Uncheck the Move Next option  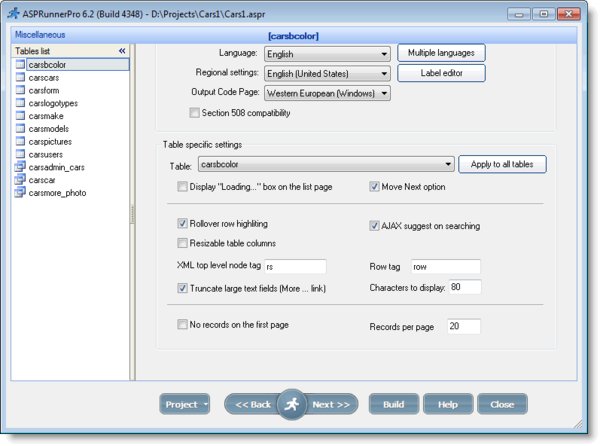click(x=374, y=187)
